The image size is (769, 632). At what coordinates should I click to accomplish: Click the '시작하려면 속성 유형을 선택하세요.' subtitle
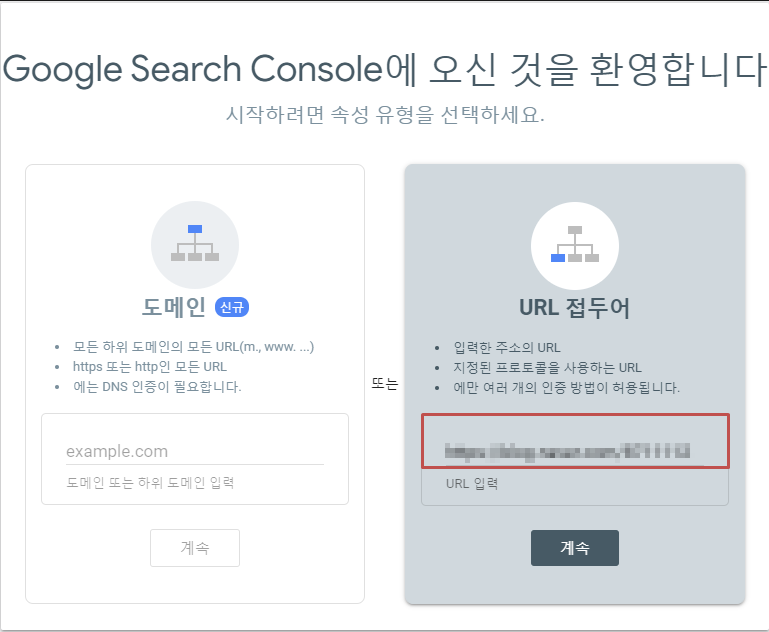tap(385, 115)
